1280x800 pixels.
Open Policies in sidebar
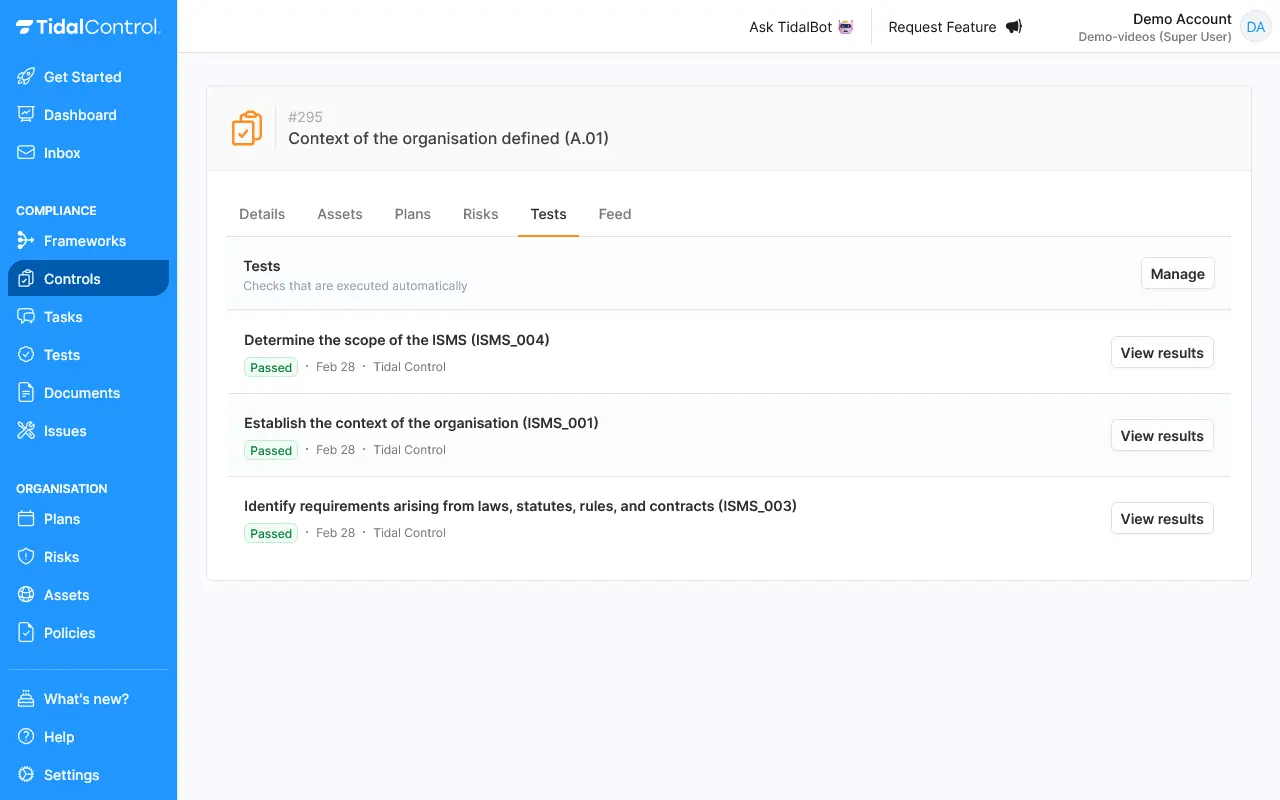(88, 633)
